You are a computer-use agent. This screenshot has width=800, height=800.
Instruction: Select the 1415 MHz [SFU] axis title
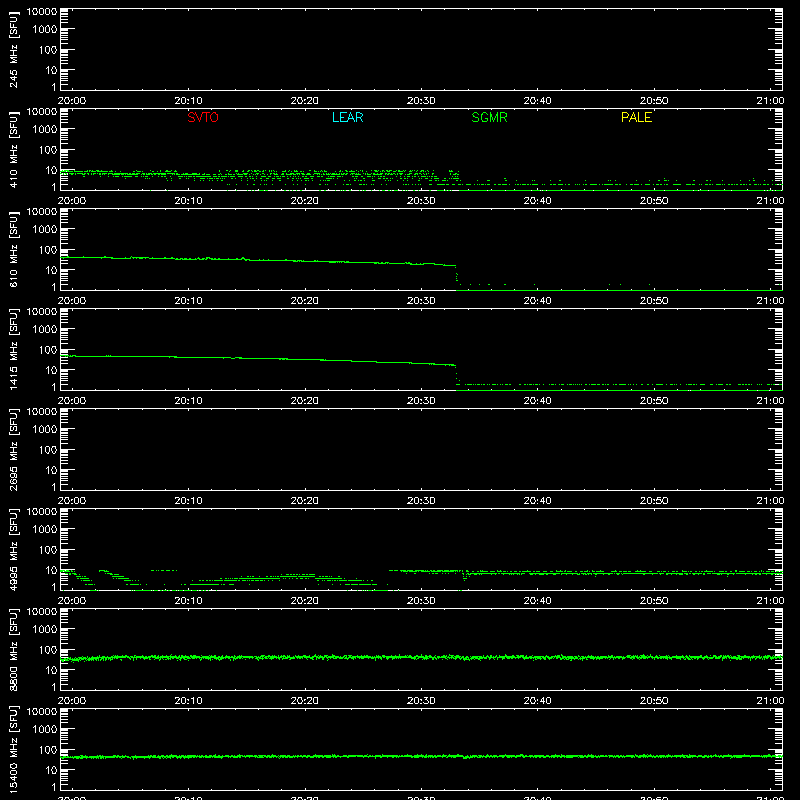(x=13, y=350)
